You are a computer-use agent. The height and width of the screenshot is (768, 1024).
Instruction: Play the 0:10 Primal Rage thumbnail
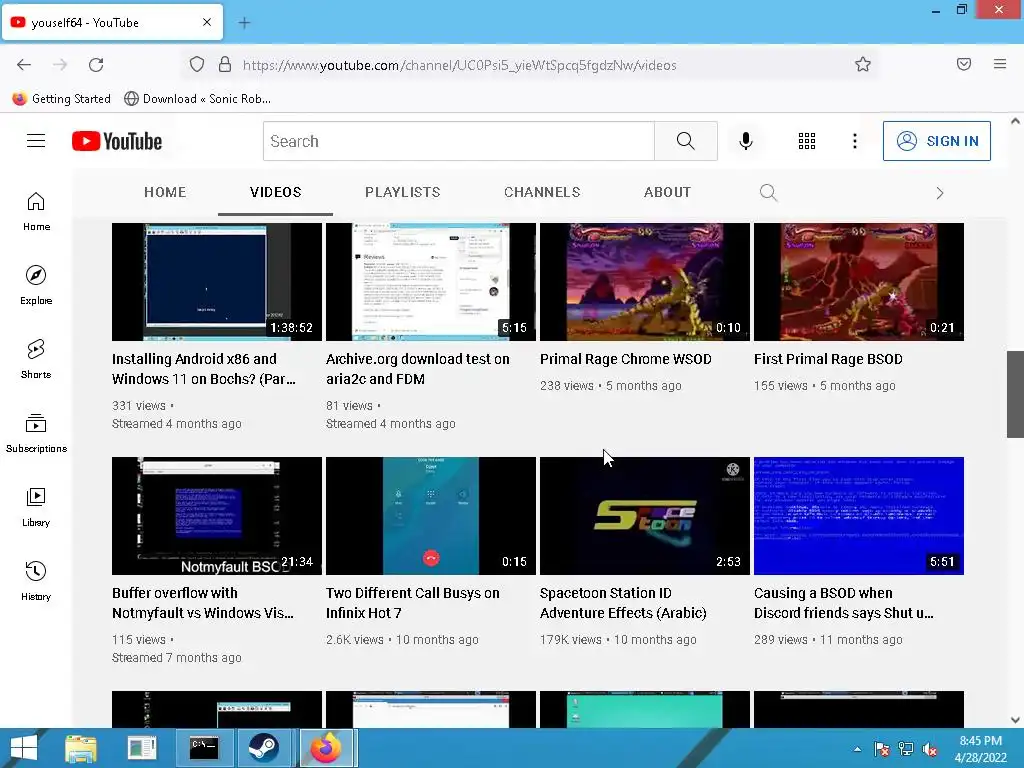[645, 282]
